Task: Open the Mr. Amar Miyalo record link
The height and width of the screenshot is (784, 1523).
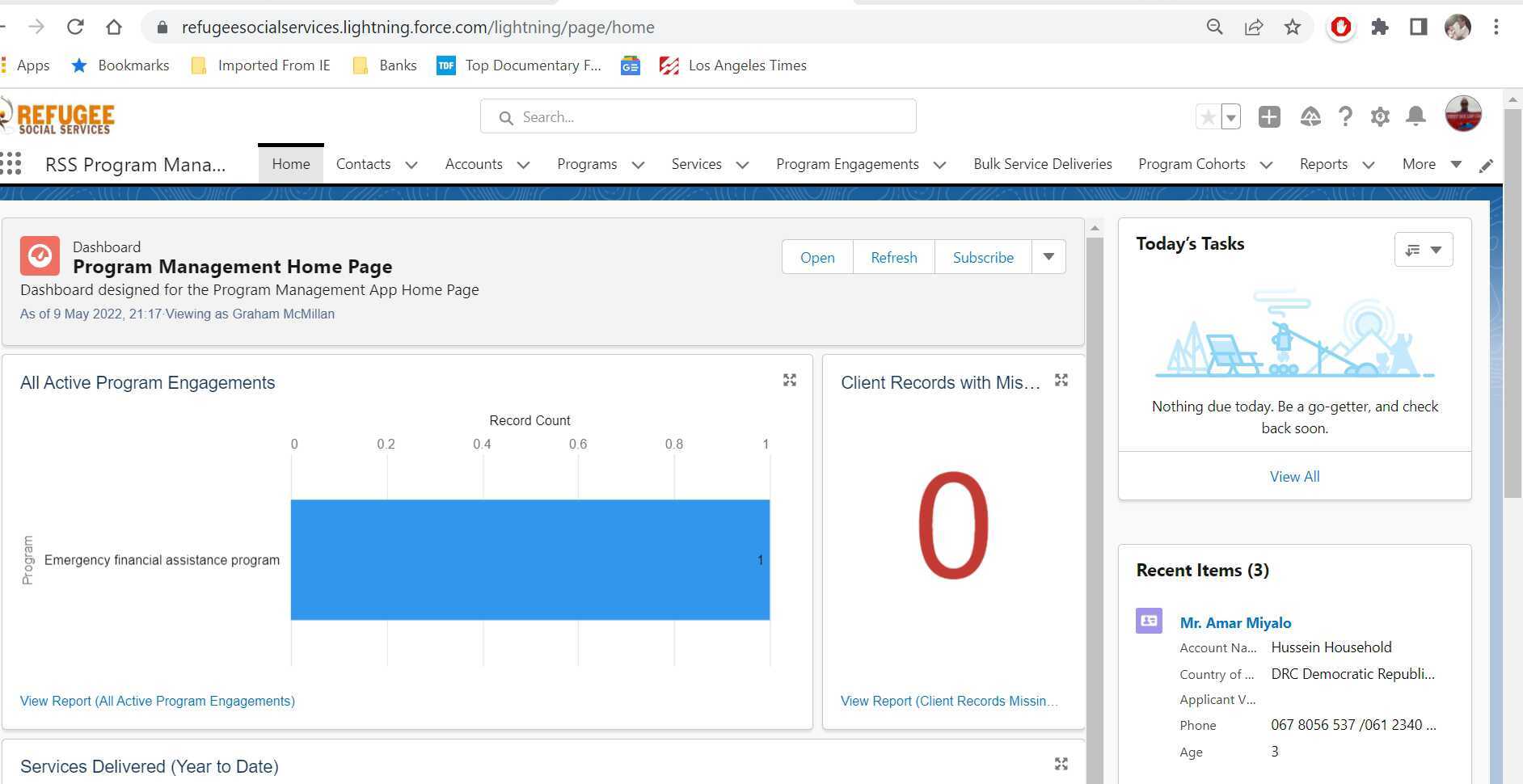Action: coord(1235,622)
